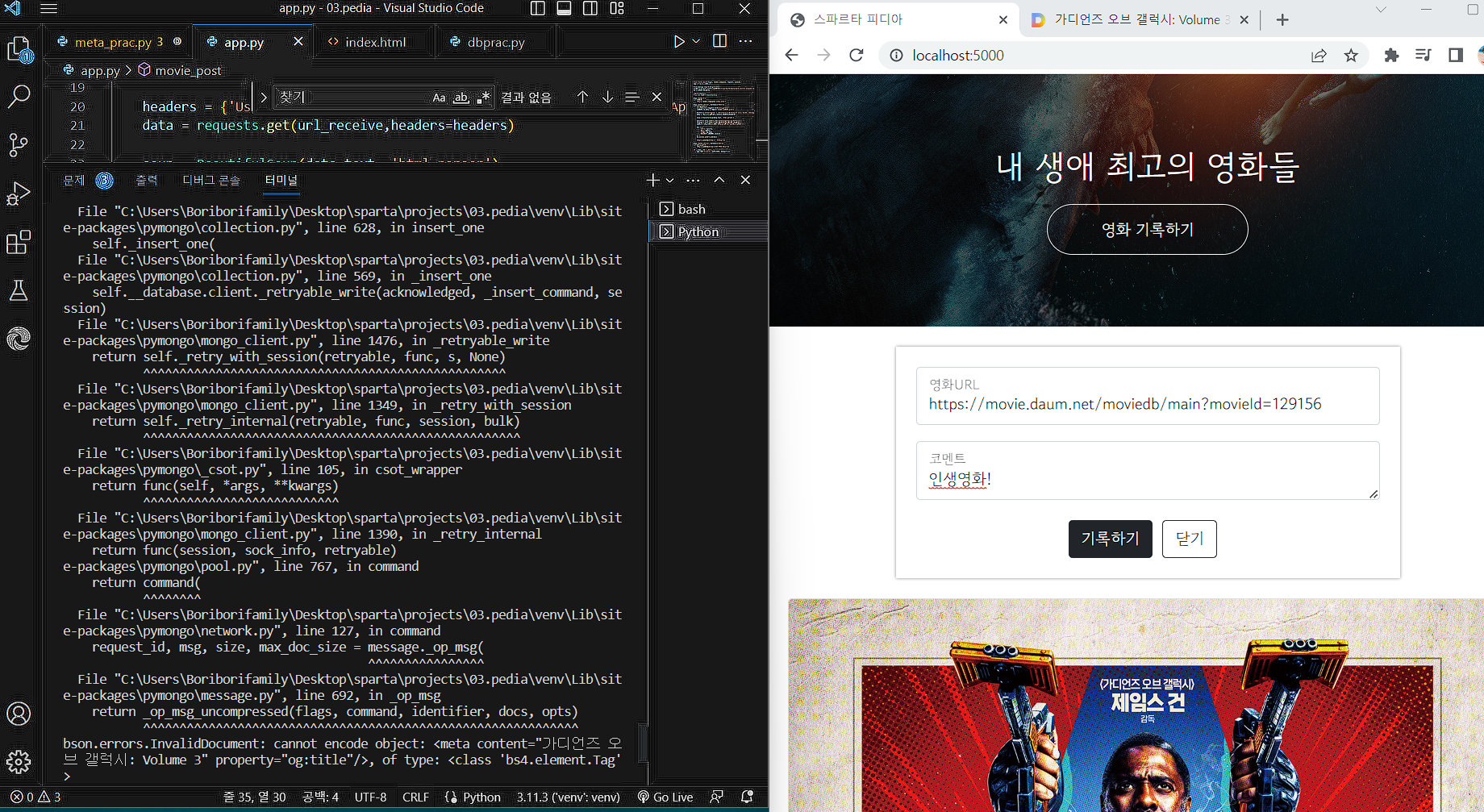Open editor More Actions ellipsis menu
Image resolution: width=1484 pixels, height=812 pixels.
point(745,41)
